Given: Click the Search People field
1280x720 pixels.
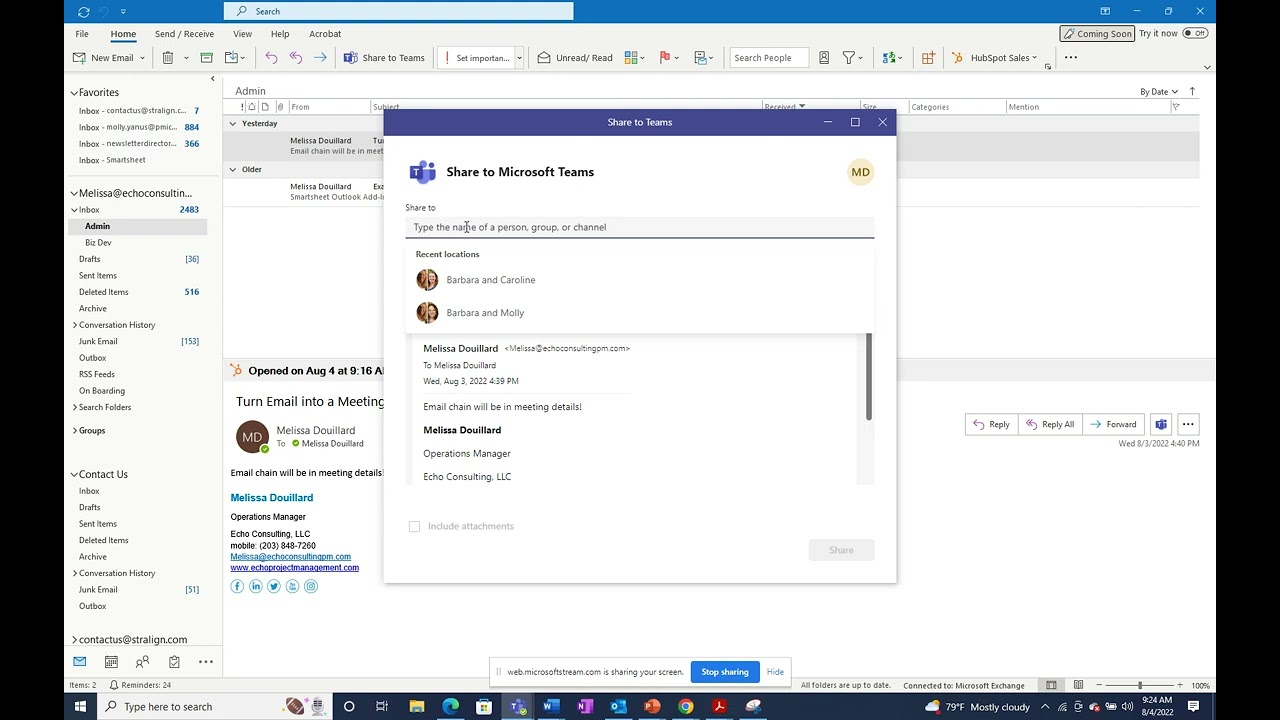Looking at the screenshot, I should pos(768,58).
